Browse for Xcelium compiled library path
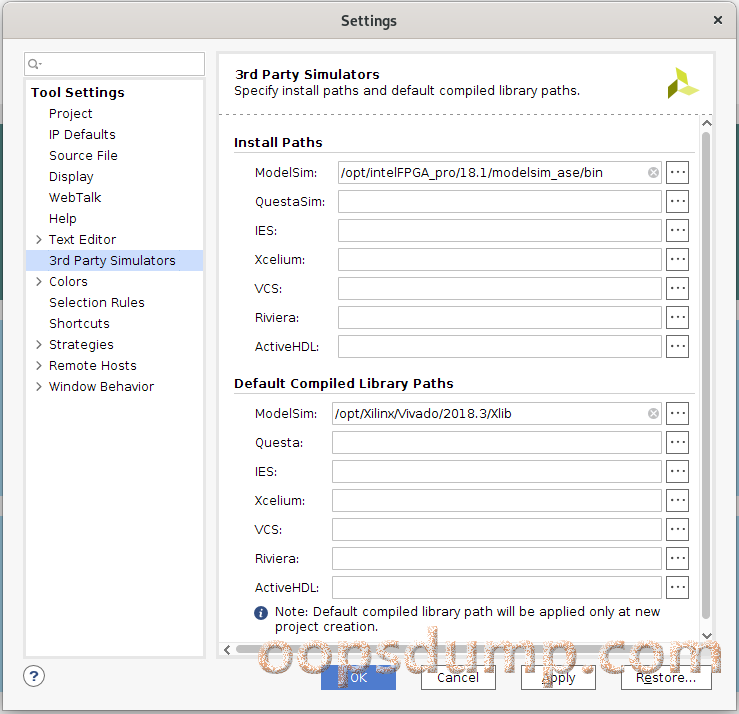The height and width of the screenshot is (714, 739). point(677,501)
